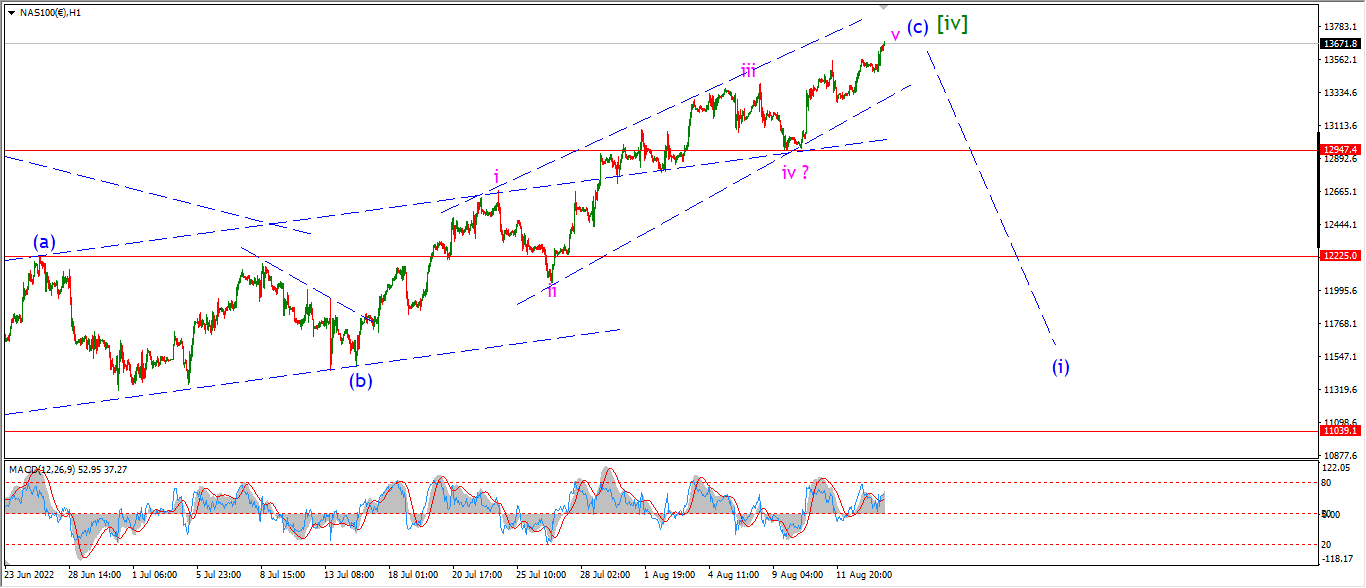
Task: Click the 9 Aug 04:00 time axis label
Action: coord(797,576)
